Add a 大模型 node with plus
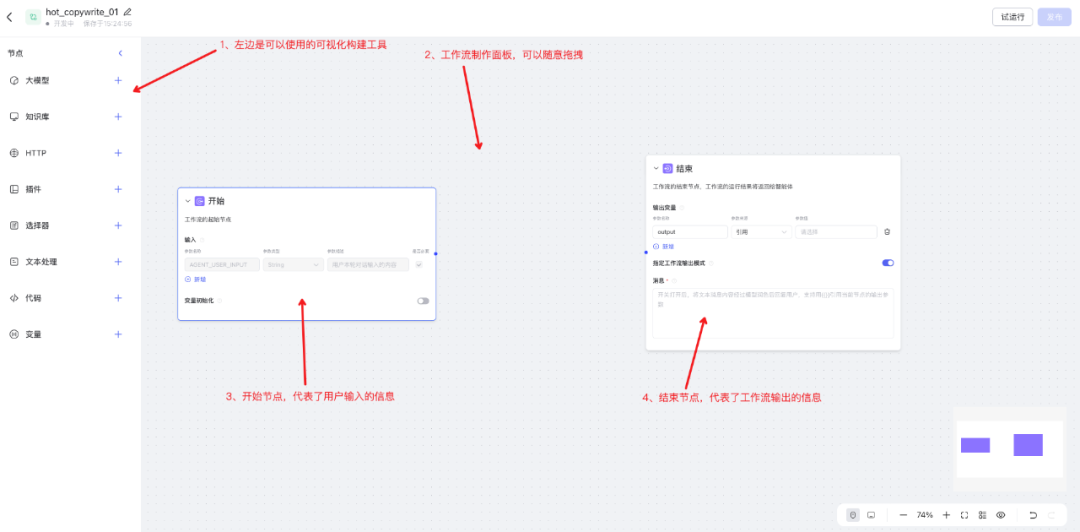Viewport: 1080px width, 532px height. point(118,81)
